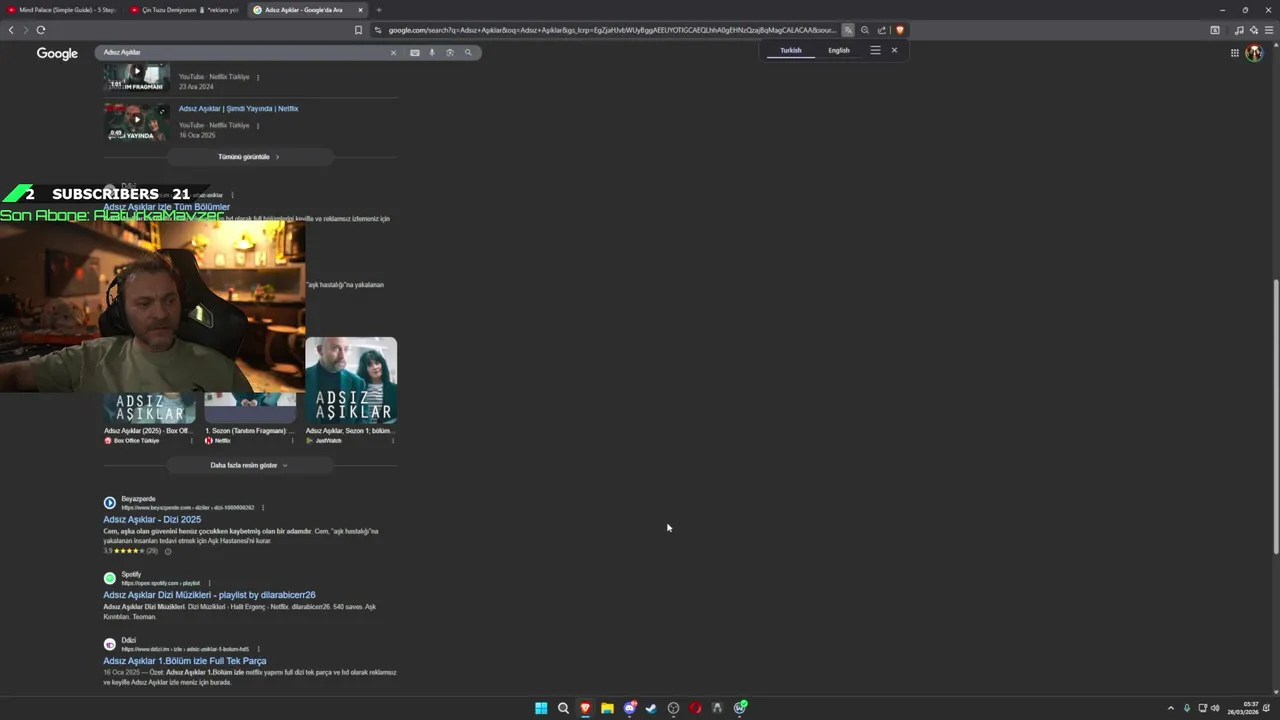Click the page vertical scrollbar
The width and height of the screenshot is (1280, 720).
tap(1275, 415)
